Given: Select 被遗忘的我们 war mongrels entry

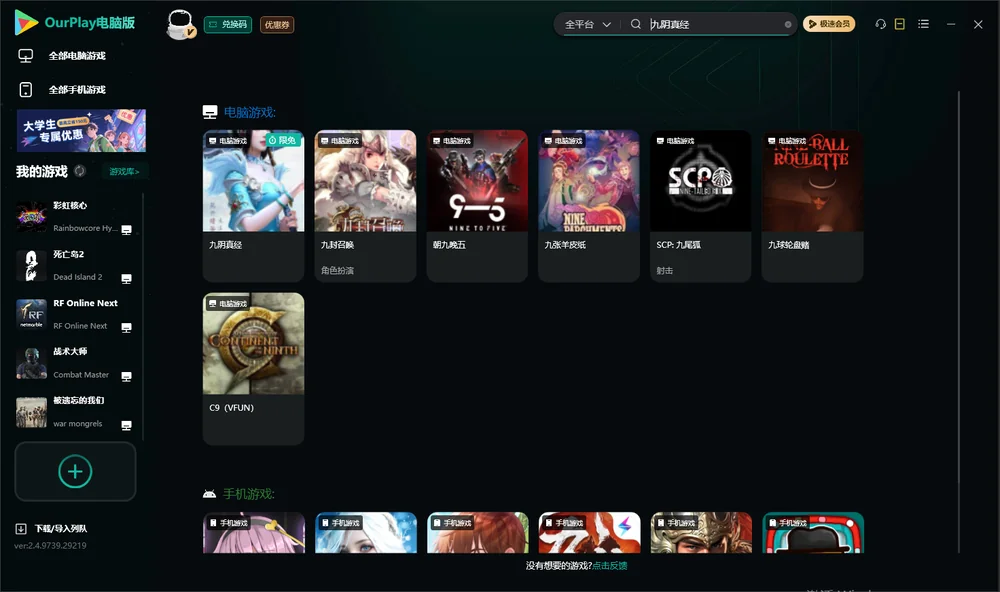Looking at the screenshot, I should click(x=75, y=412).
